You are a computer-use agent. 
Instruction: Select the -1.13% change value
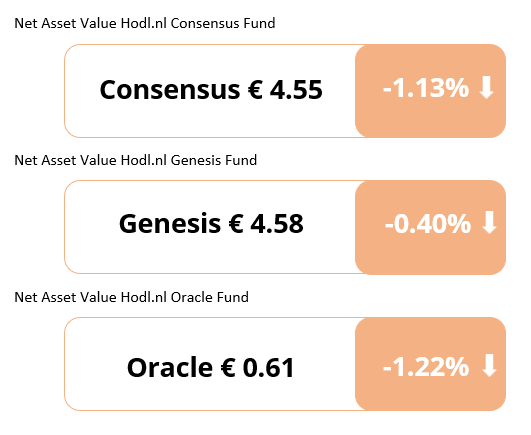pyautogui.click(x=426, y=88)
